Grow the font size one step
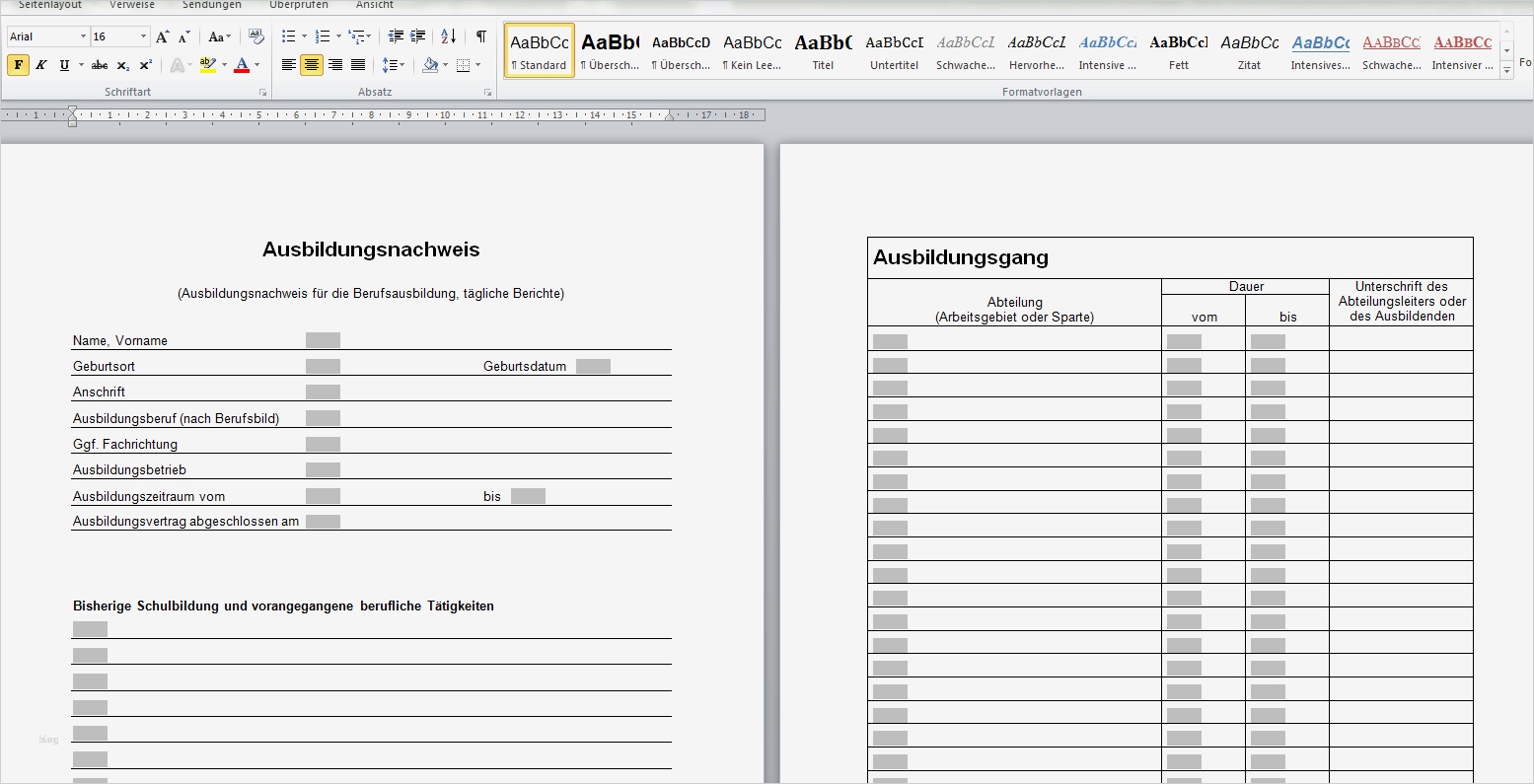1534x784 pixels. coord(162,36)
